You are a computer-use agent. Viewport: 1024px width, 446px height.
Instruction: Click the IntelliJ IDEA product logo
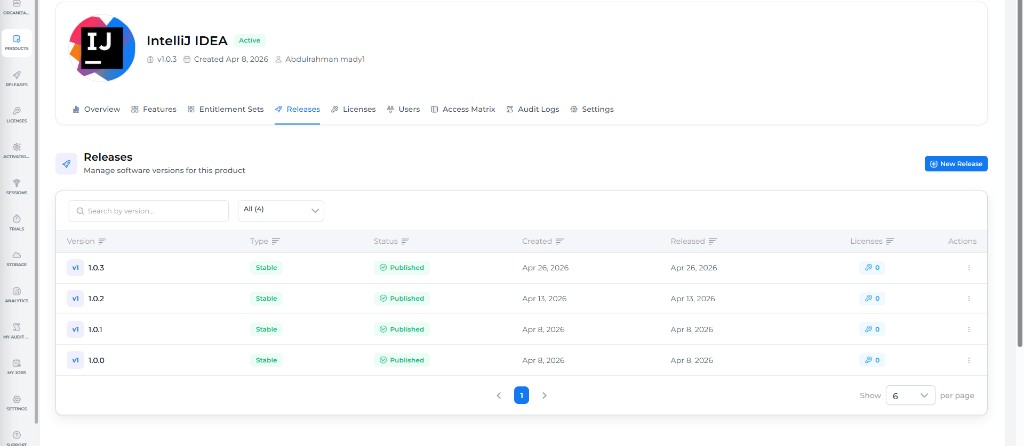coord(103,49)
